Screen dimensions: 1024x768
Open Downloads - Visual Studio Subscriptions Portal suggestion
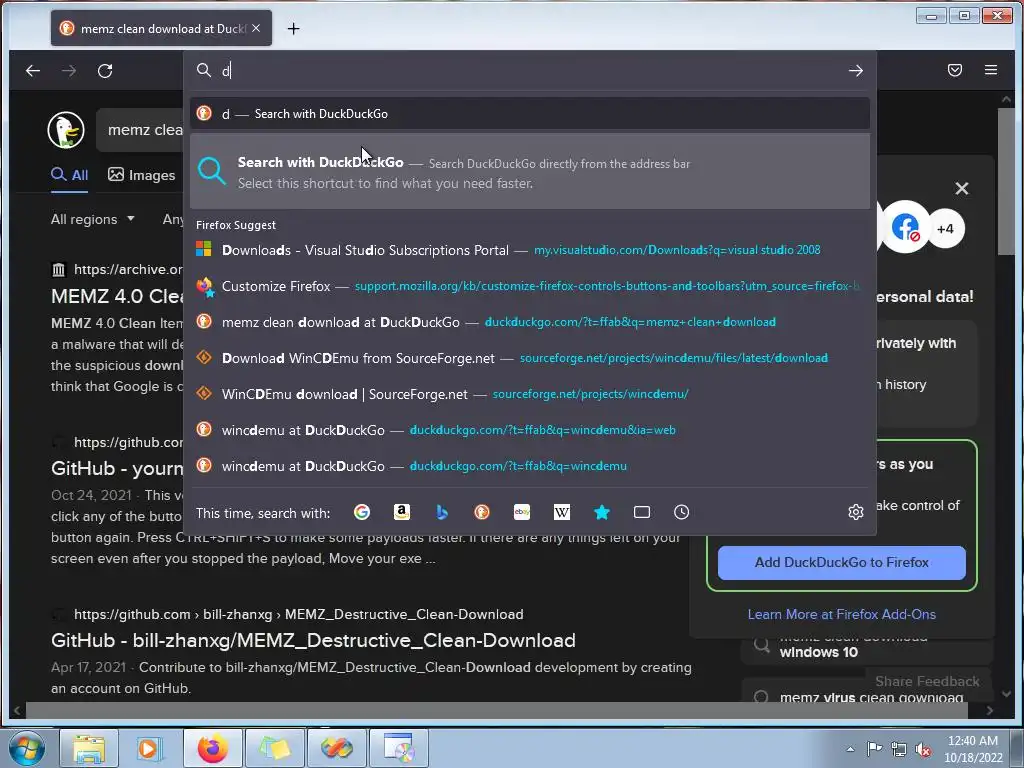(530, 250)
